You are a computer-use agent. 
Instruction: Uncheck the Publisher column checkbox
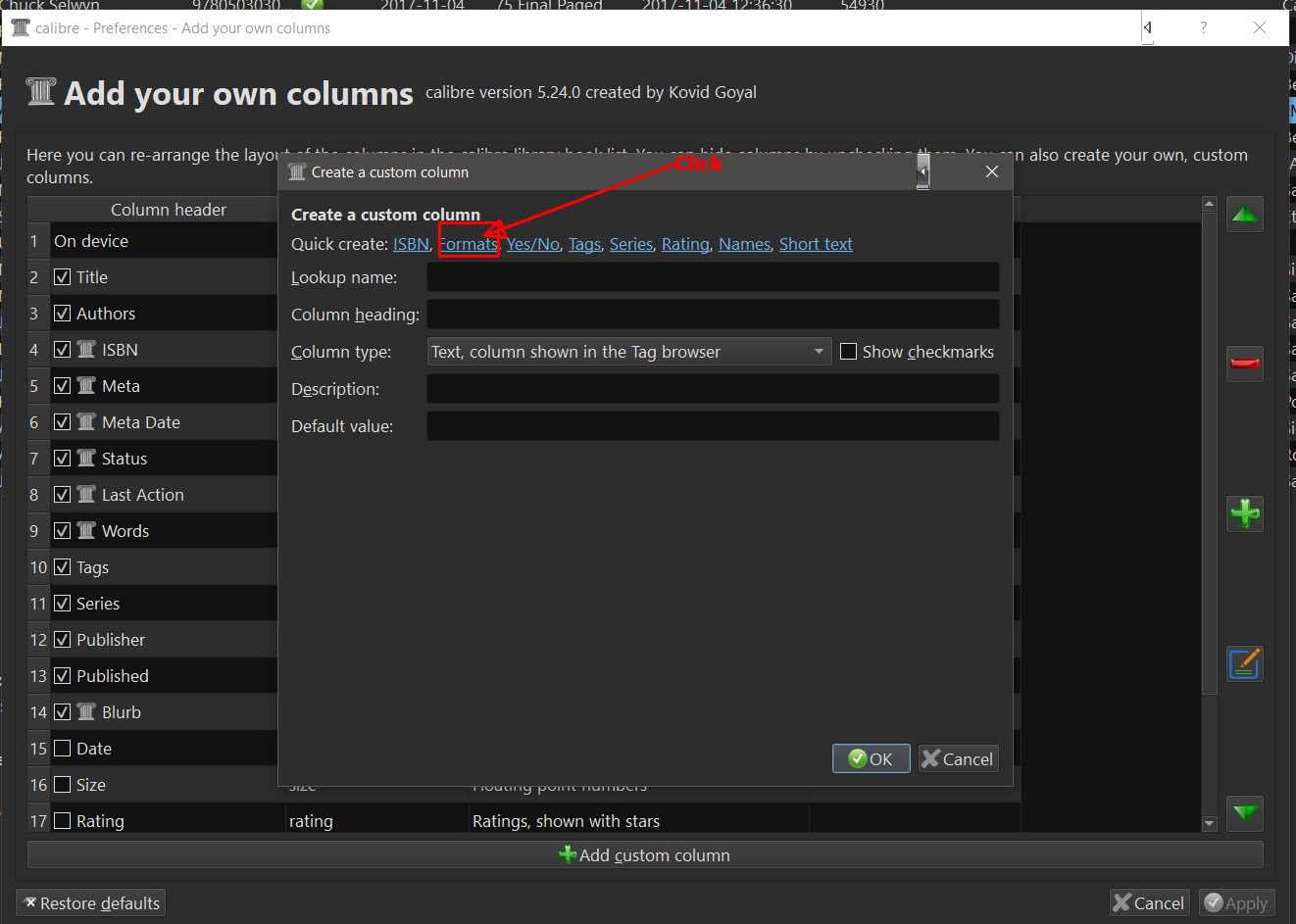(62, 640)
